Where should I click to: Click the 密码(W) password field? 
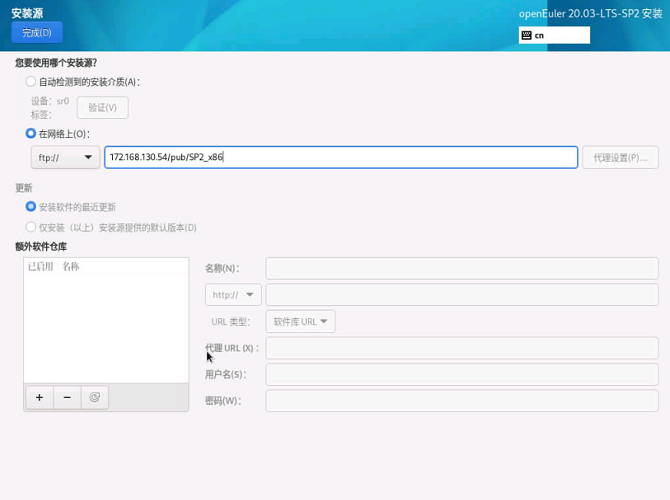461,401
